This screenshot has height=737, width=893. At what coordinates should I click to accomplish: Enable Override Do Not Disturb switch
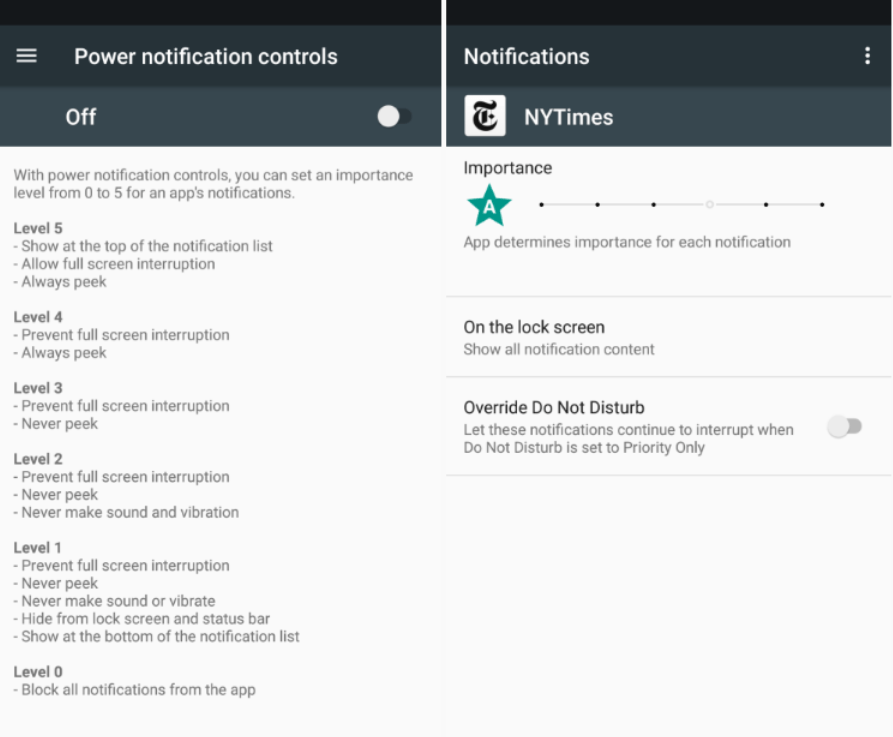(844, 427)
